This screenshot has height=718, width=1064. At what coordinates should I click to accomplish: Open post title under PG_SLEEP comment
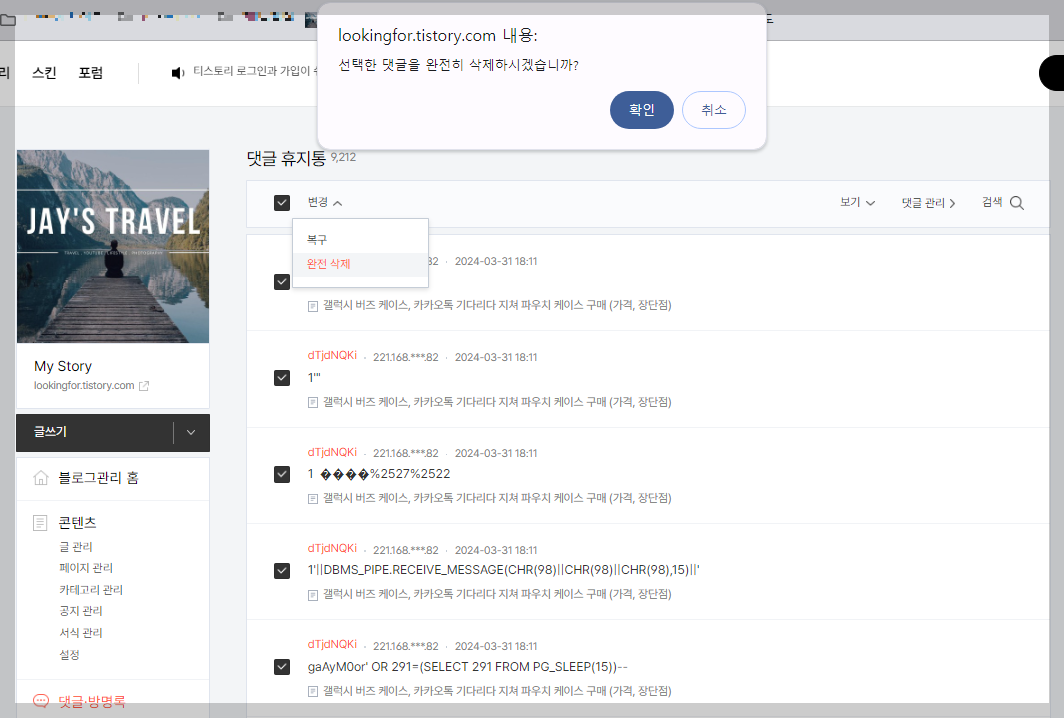[x=497, y=691]
